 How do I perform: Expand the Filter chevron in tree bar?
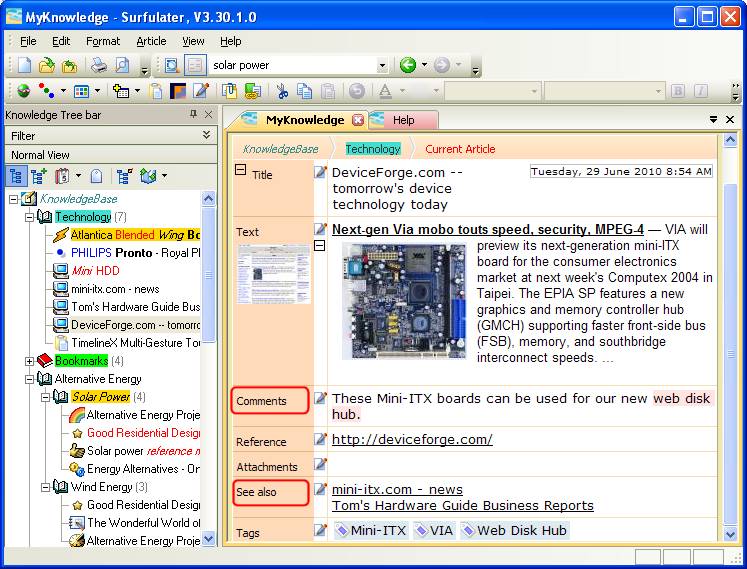[x=206, y=135]
